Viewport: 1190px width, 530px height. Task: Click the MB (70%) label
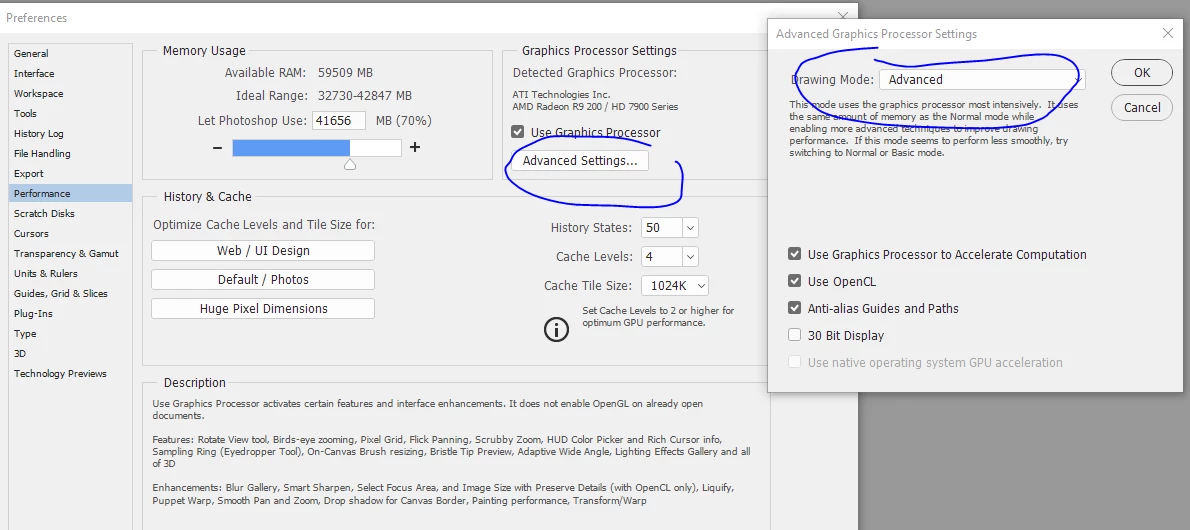(404, 121)
